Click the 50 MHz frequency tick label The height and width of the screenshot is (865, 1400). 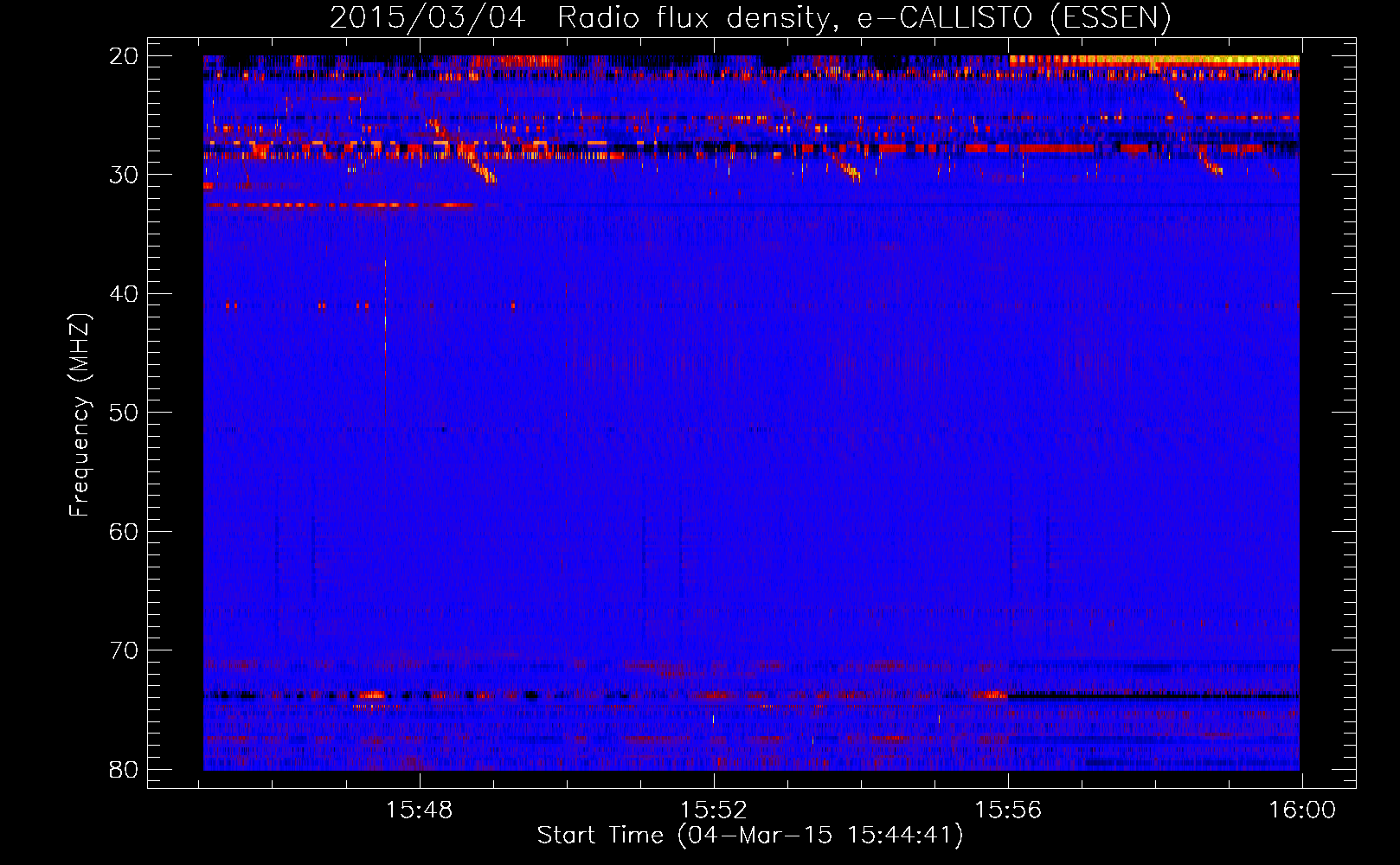[x=124, y=413]
